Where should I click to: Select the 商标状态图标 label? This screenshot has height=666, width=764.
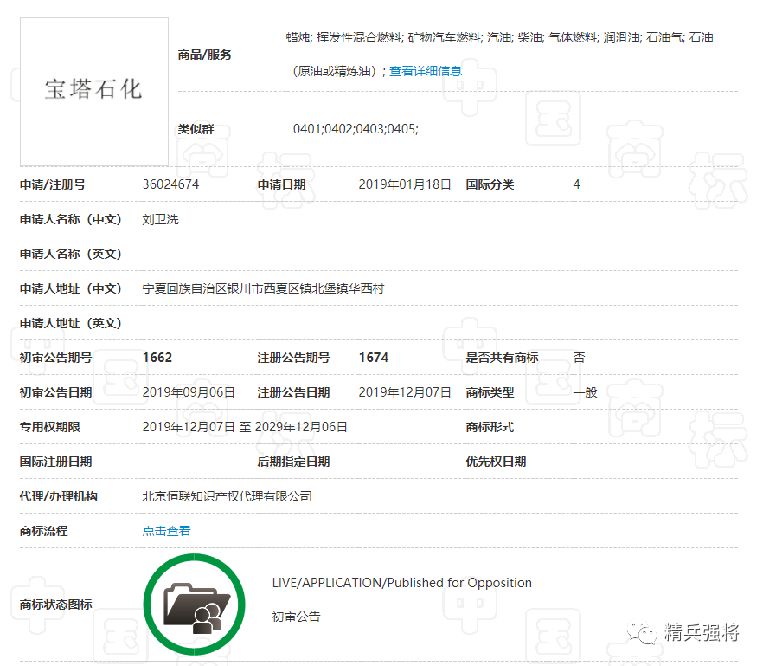point(56,605)
